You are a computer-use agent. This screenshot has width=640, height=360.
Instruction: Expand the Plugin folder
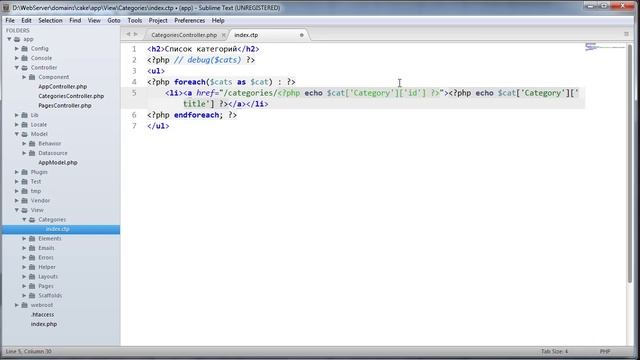coord(17,172)
